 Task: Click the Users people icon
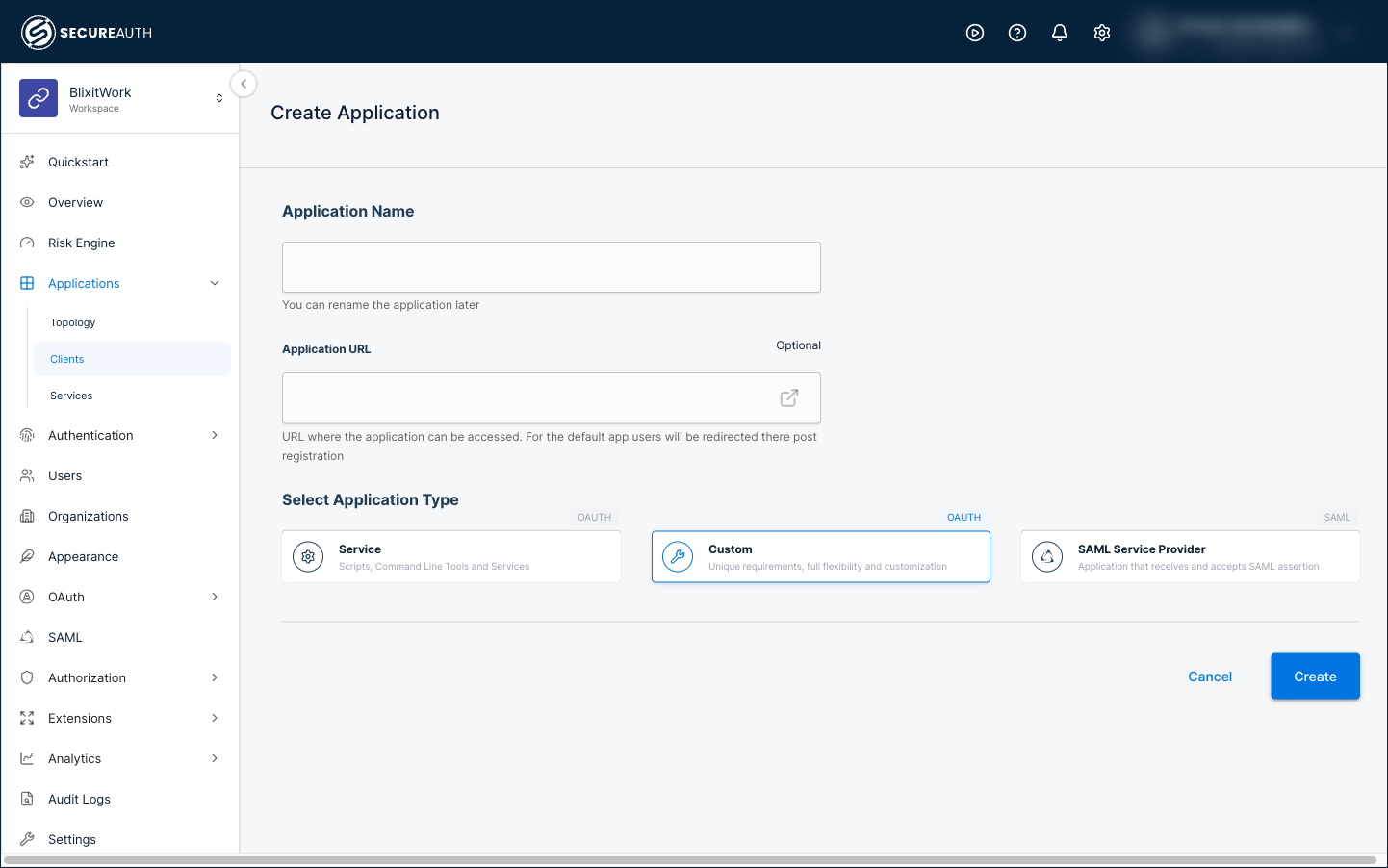point(27,475)
